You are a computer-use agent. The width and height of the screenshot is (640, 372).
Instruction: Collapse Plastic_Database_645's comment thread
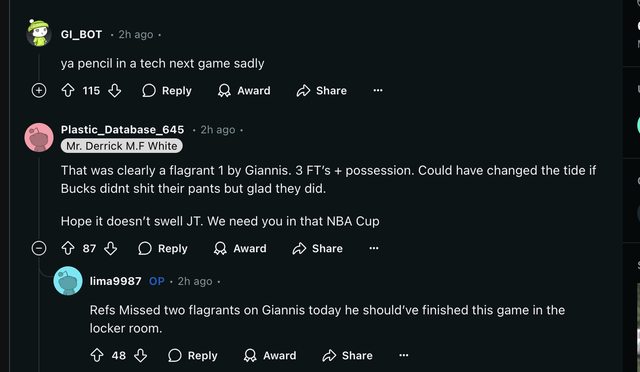click(x=39, y=248)
